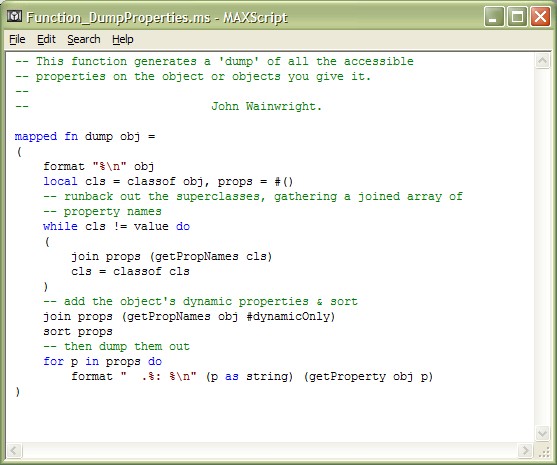Maximize the MAXScript editor window
Image resolution: width=557 pixels, height=465 pixels.
tap(517, 16)
